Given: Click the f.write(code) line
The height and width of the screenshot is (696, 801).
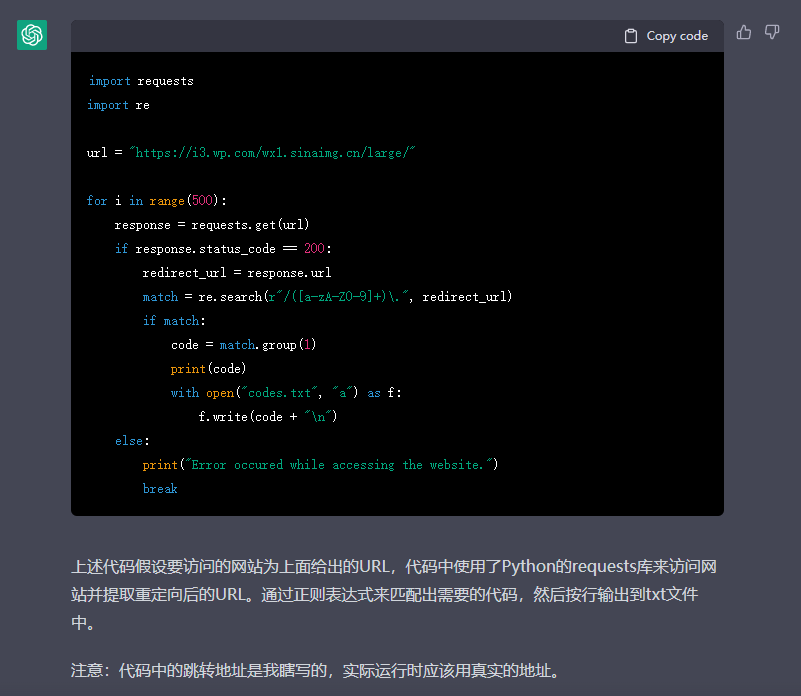Looking at the screenshot, I should click(267, 417).
